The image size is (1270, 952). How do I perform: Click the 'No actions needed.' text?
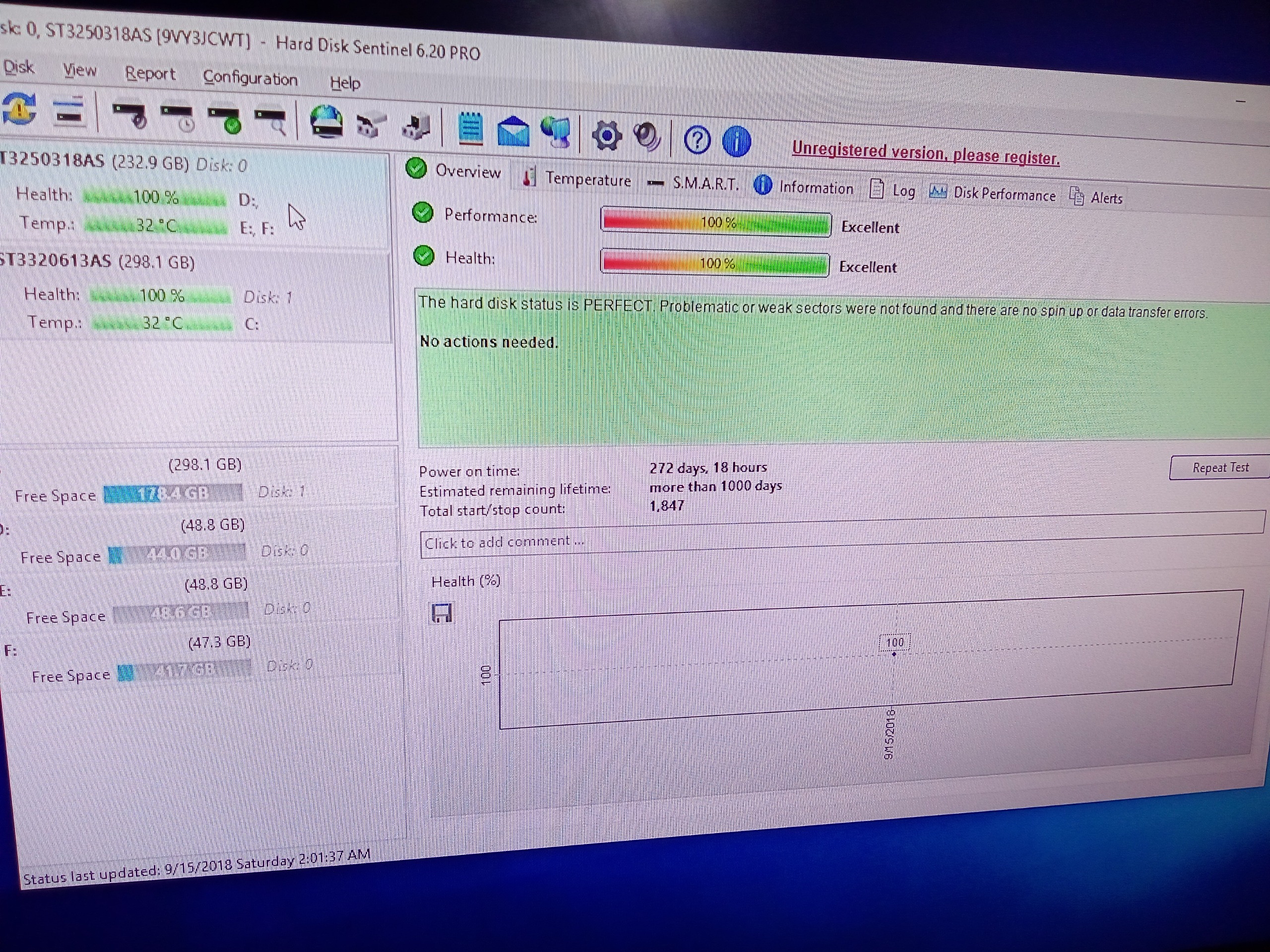pos(489,342)
